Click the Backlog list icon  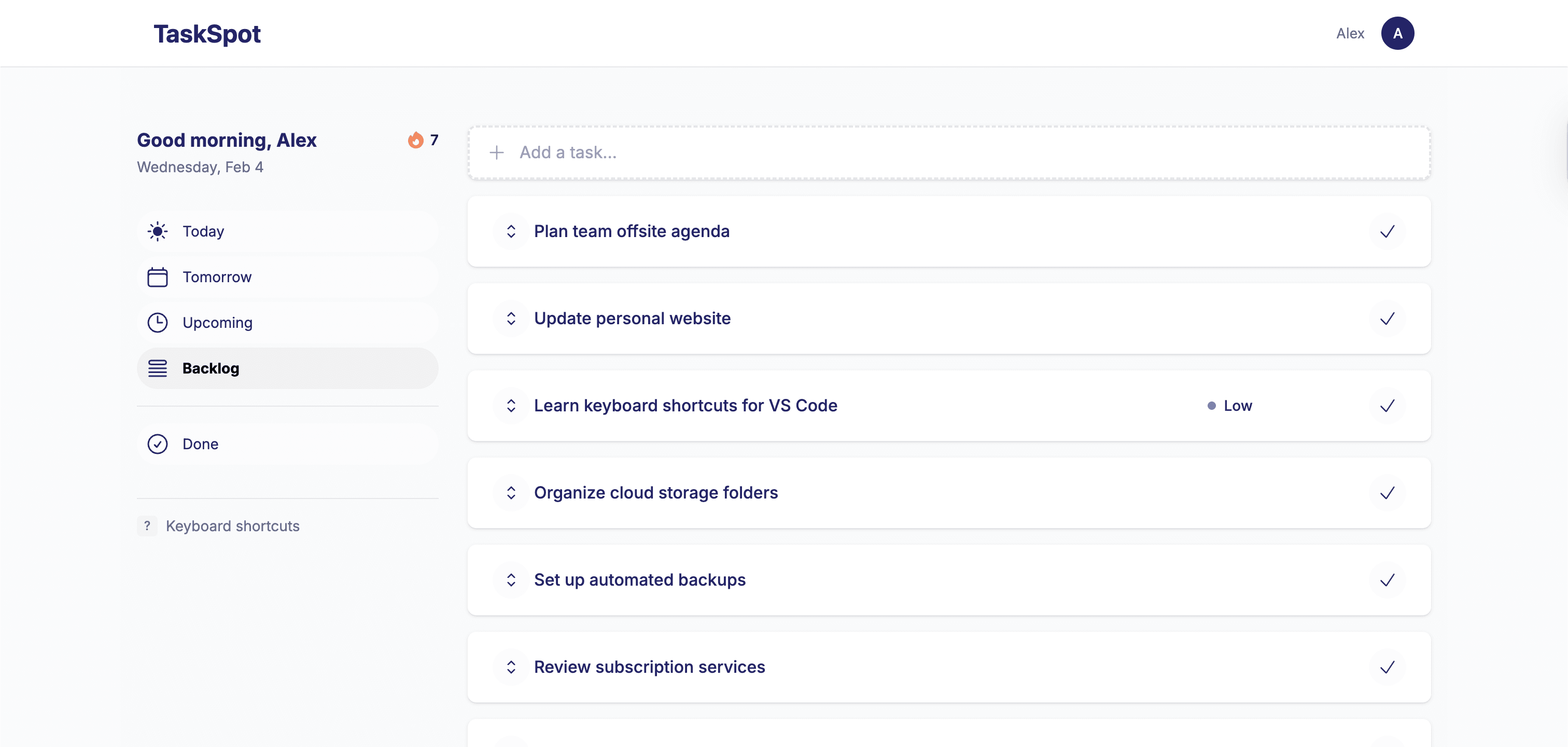[158, 368]
